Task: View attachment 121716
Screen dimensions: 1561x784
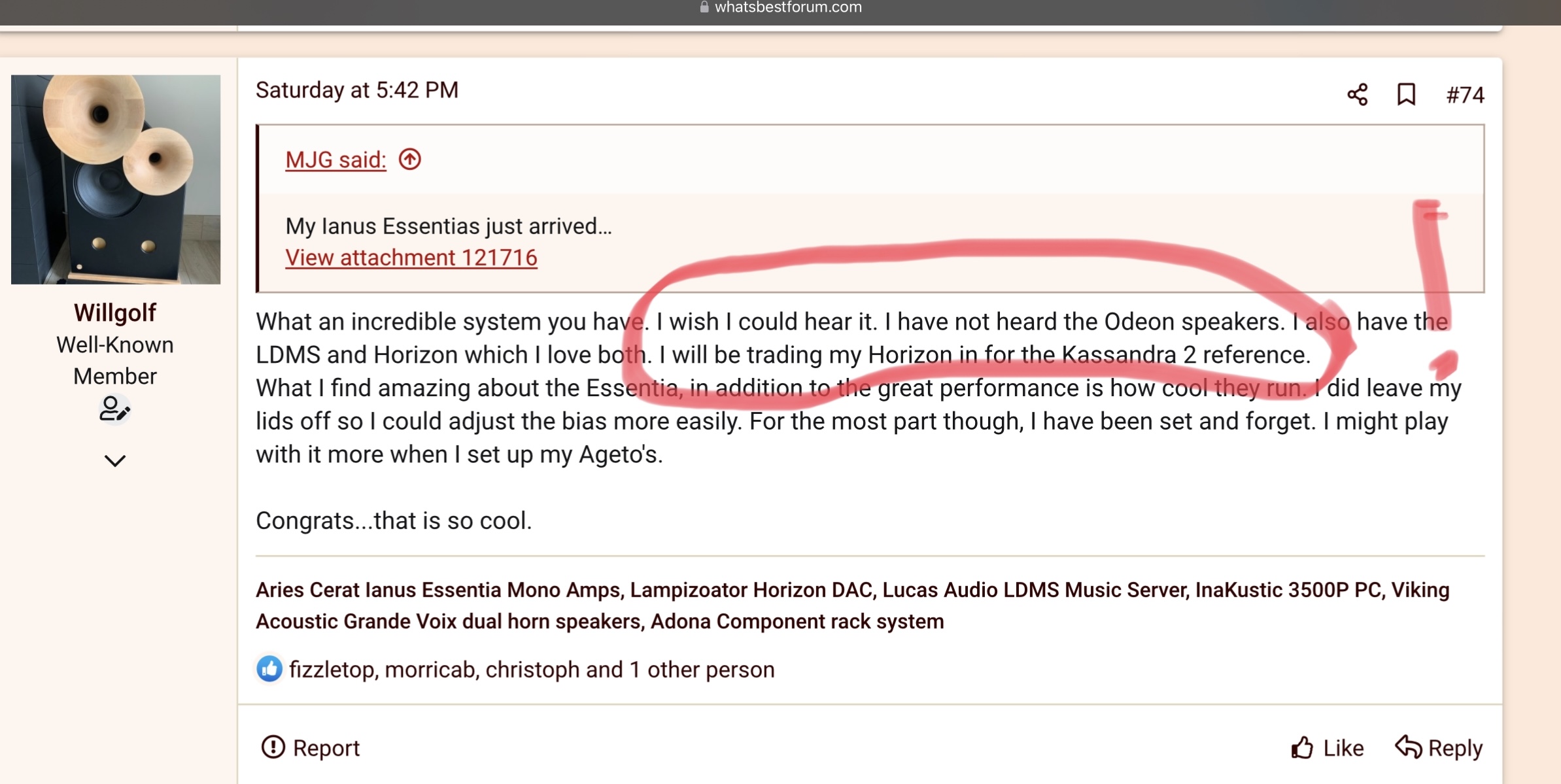Action: (x=411, y=258)
